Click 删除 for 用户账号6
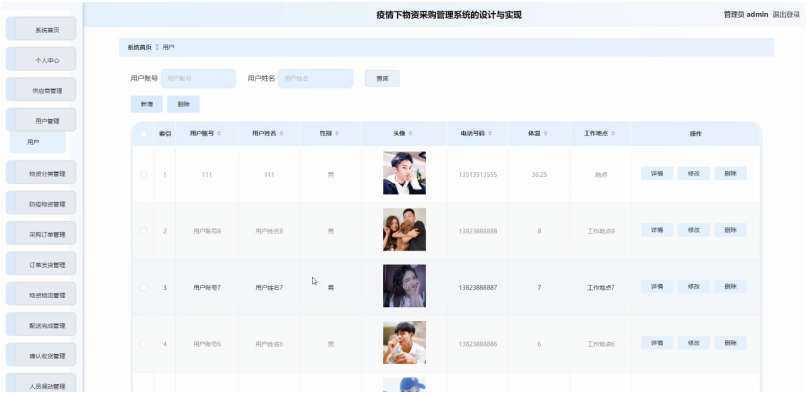Viewport: 810px width, 395px height. 730,343
